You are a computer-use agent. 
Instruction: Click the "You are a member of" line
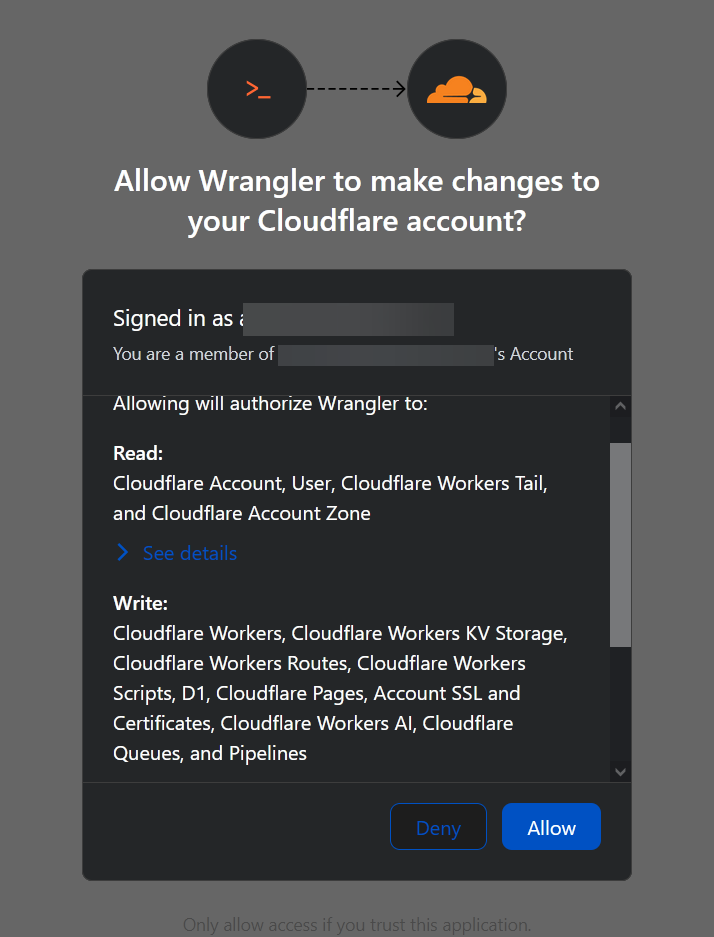(x=194, y=353)
